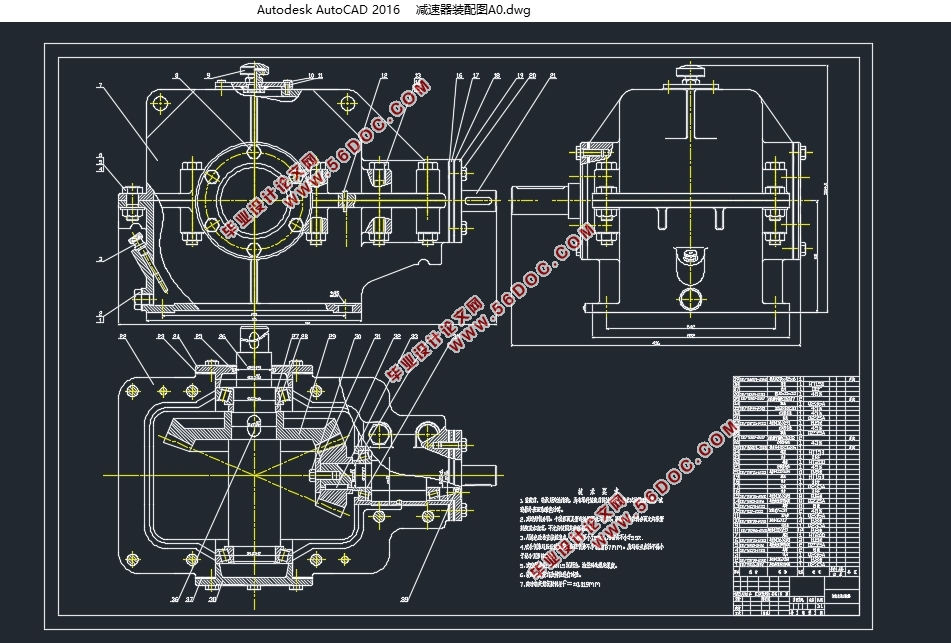Select part label 7 in front view
This screenshot has width=951, height=643.
click(100, 86)
